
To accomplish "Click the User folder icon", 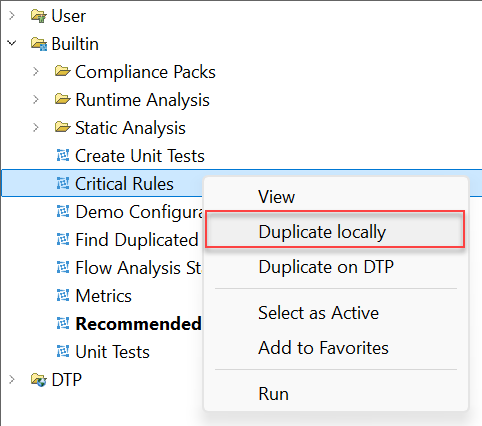I will [39, 16].
